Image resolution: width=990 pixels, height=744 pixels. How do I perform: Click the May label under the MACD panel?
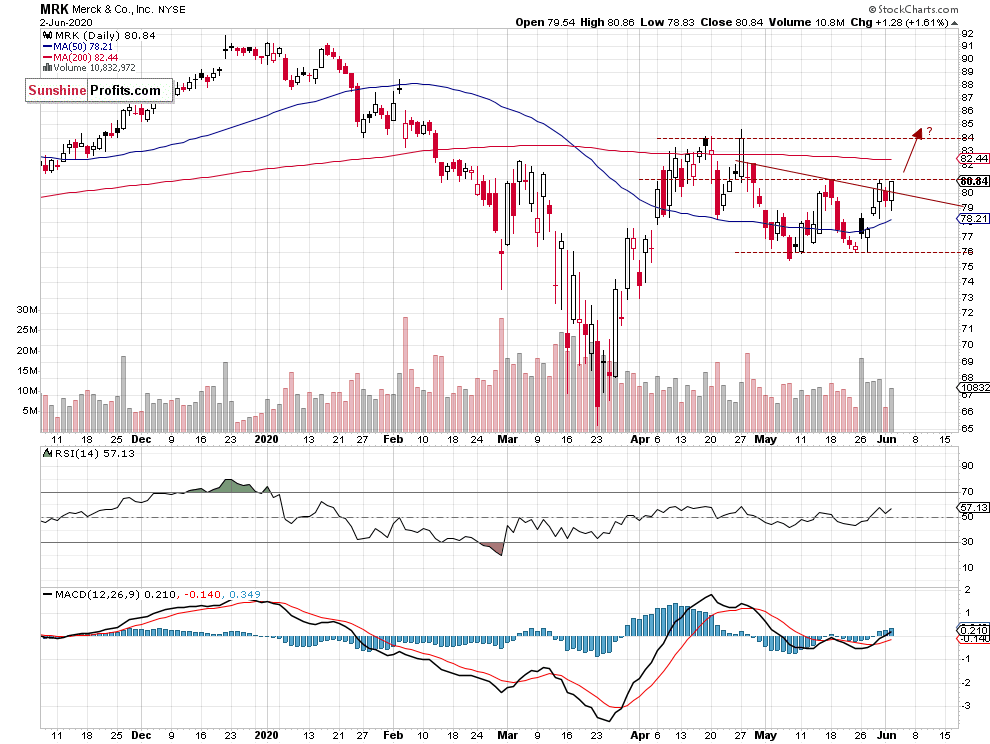[x=766, y=735]
